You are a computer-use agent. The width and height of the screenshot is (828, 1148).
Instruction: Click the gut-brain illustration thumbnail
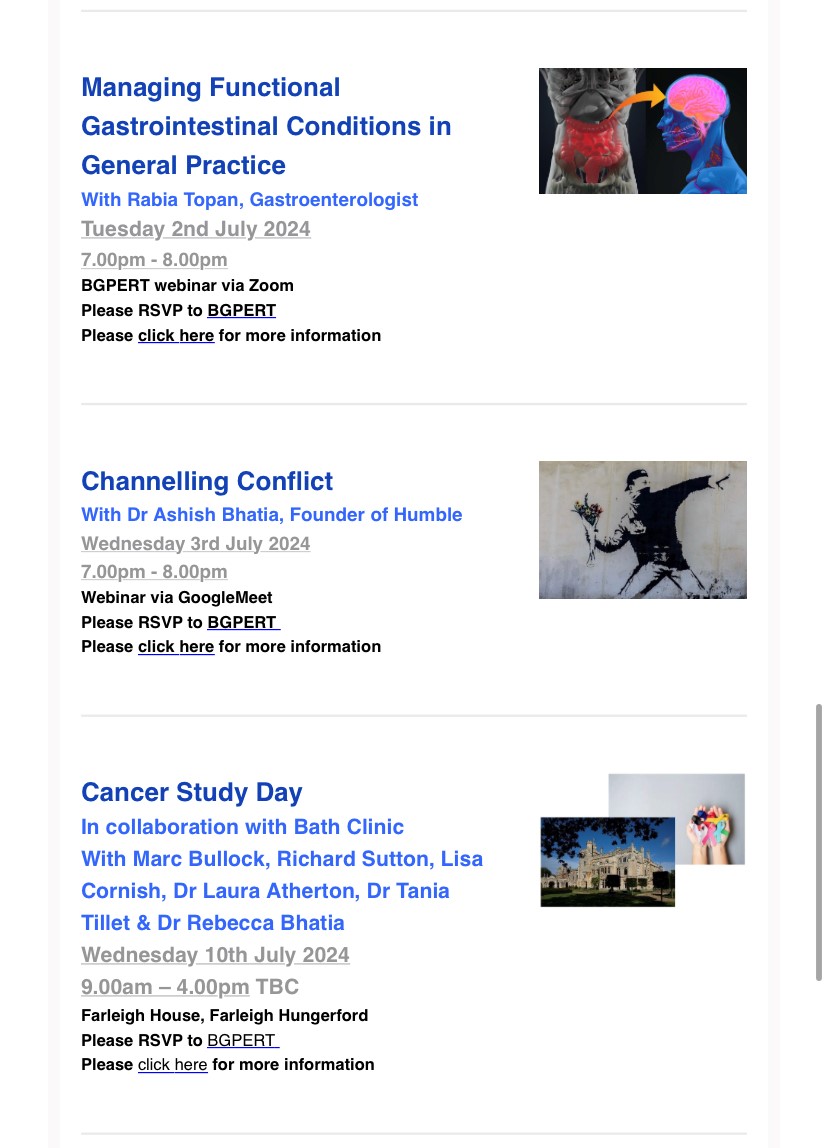(643, 131)
